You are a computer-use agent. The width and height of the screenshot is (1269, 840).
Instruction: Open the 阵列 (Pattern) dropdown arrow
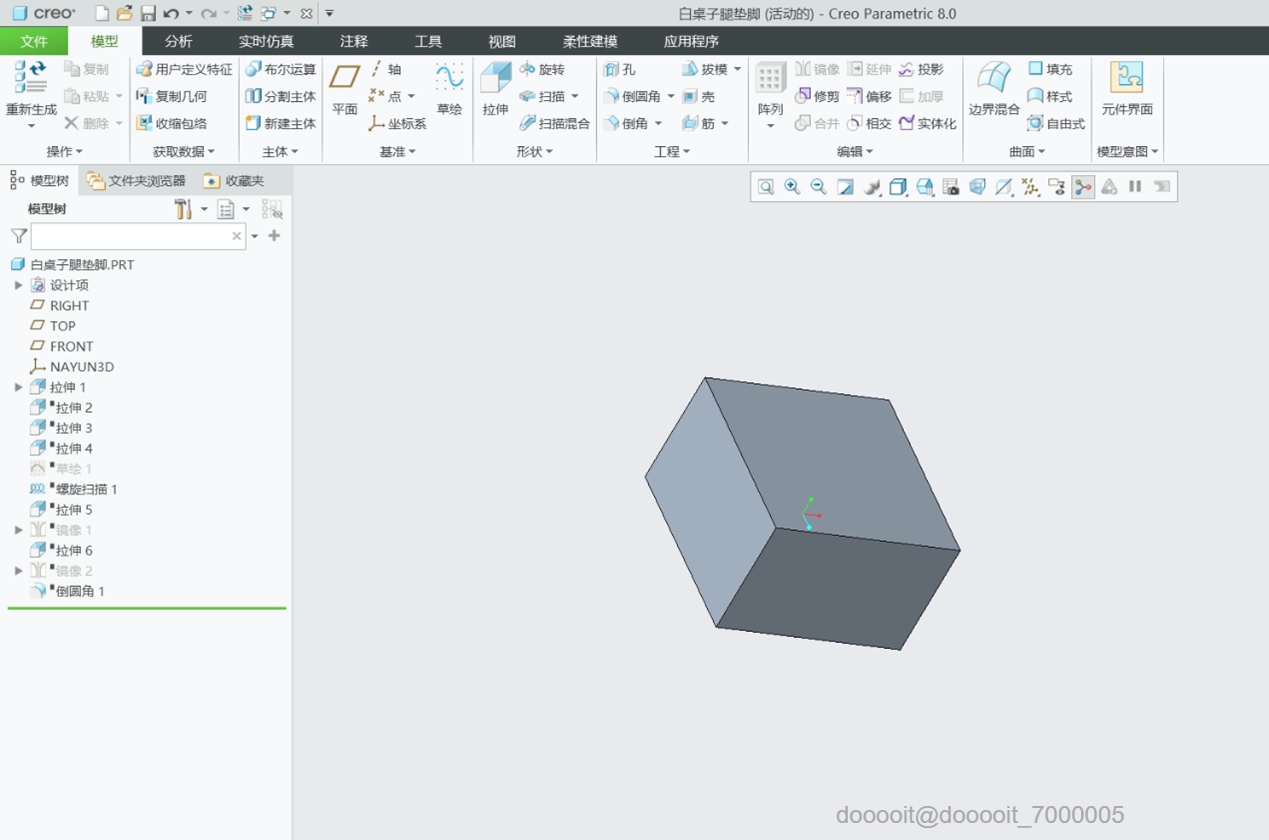tap(770, 126)
